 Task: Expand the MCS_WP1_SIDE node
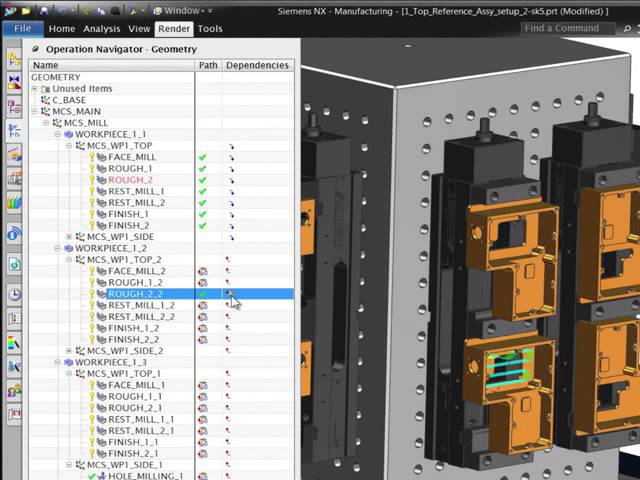coord(69,237)
